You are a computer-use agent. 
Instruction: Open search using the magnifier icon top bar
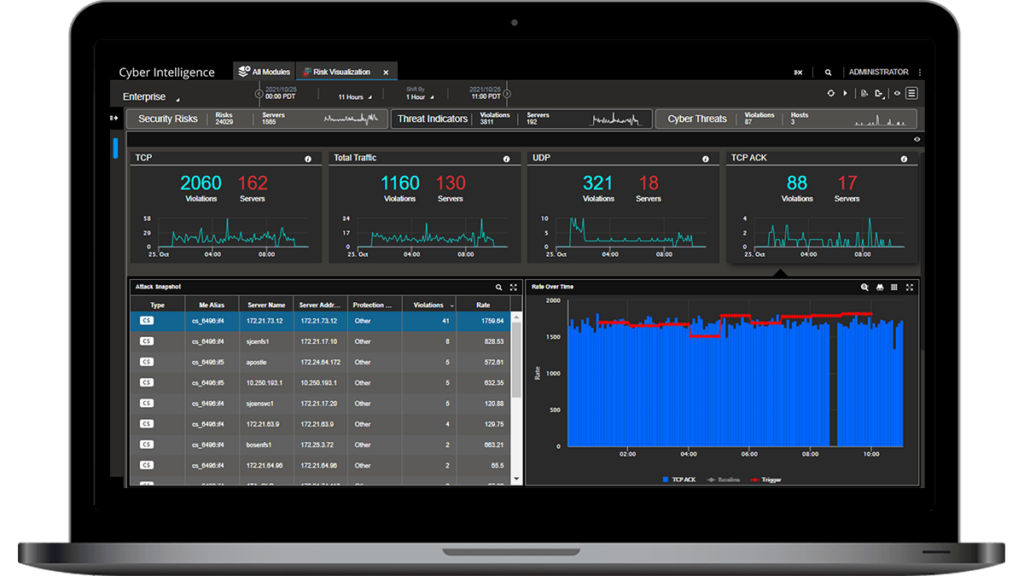coord(828,71)
